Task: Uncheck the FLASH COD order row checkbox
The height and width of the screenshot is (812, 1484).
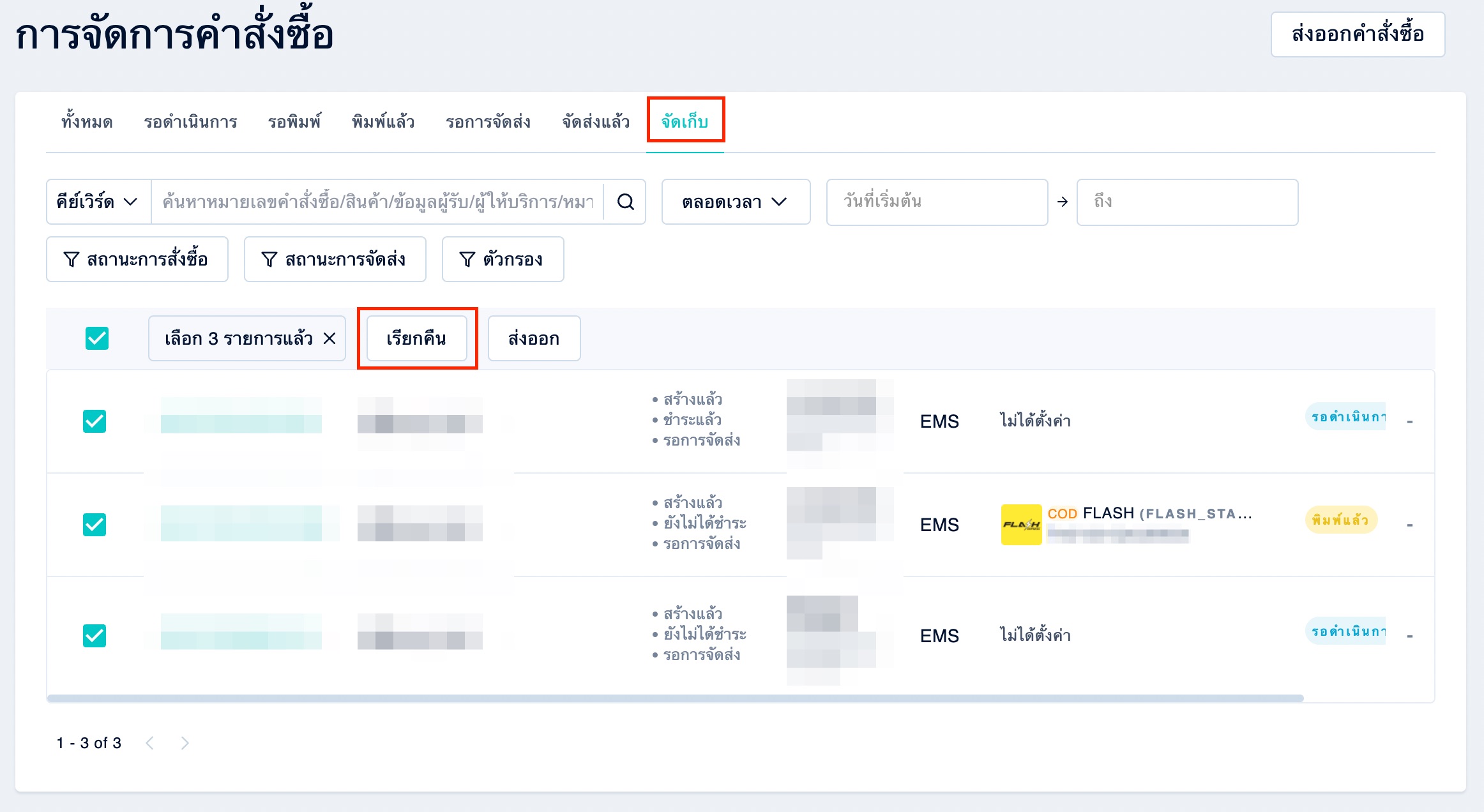Action: [x=95, y=525]
